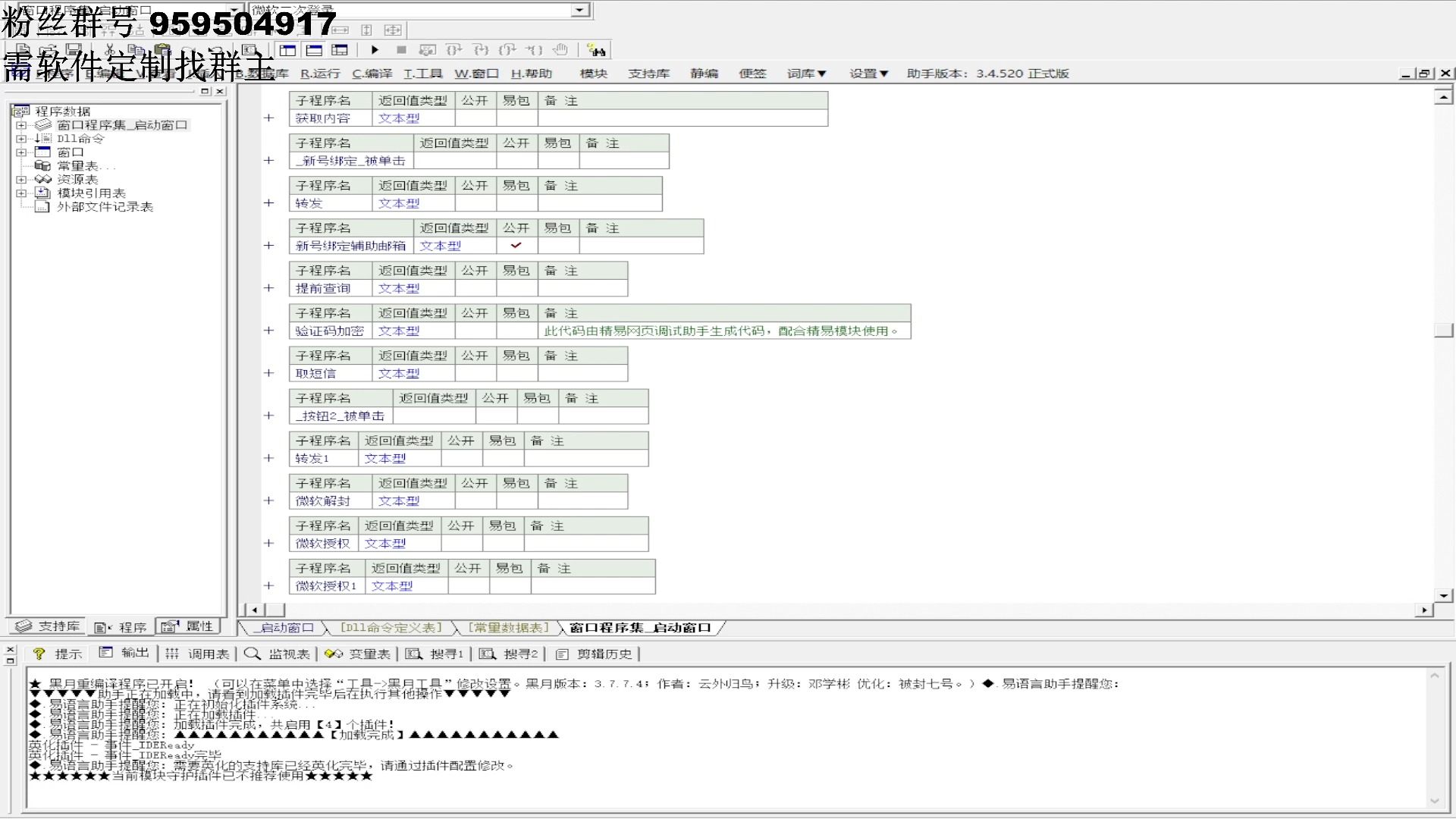The height and width of the screenshot is (819, 1456).
Task: Click the 便签 button
Action: (x=753, y=74)
